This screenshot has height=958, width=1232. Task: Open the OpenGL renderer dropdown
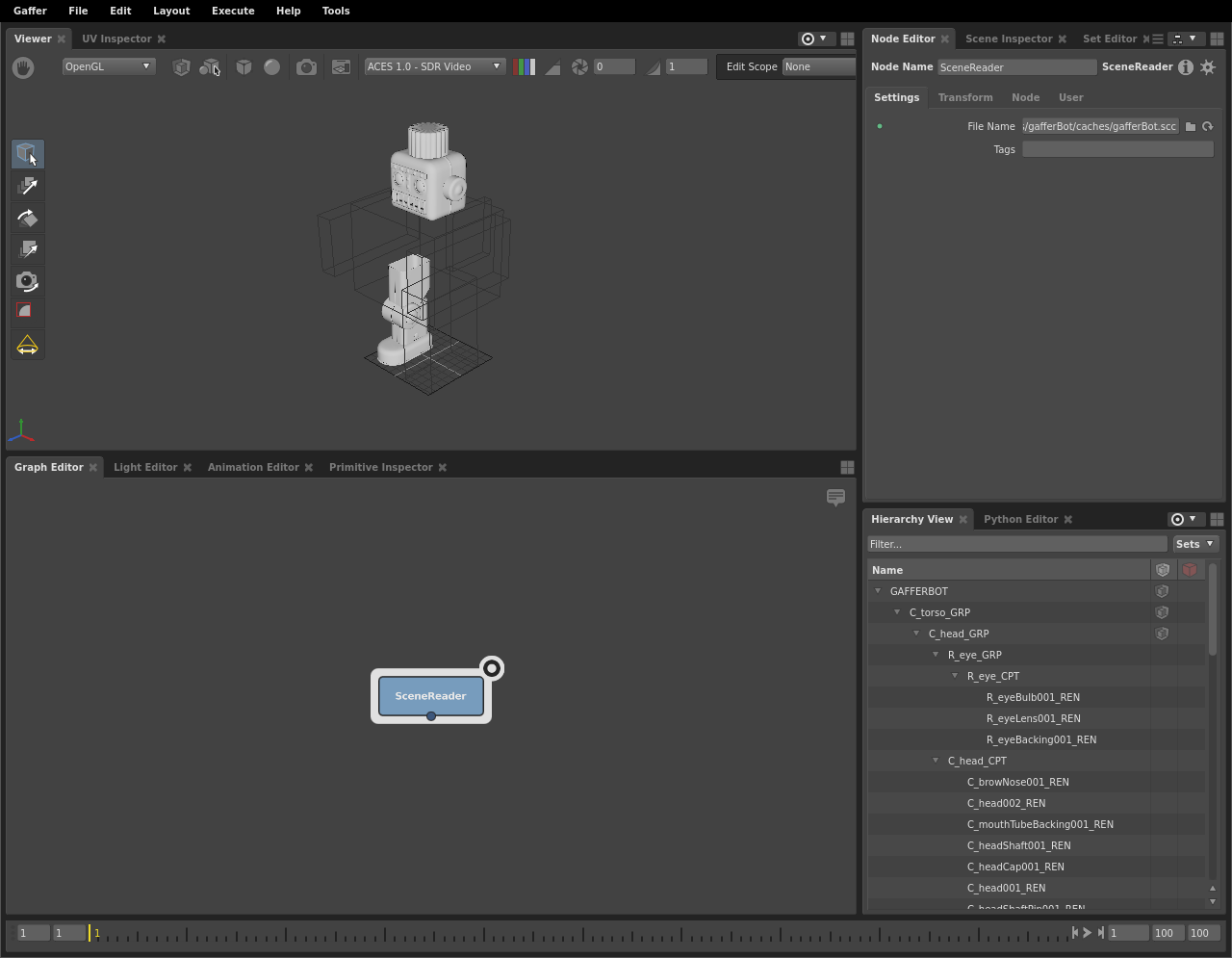pos(108,66)
